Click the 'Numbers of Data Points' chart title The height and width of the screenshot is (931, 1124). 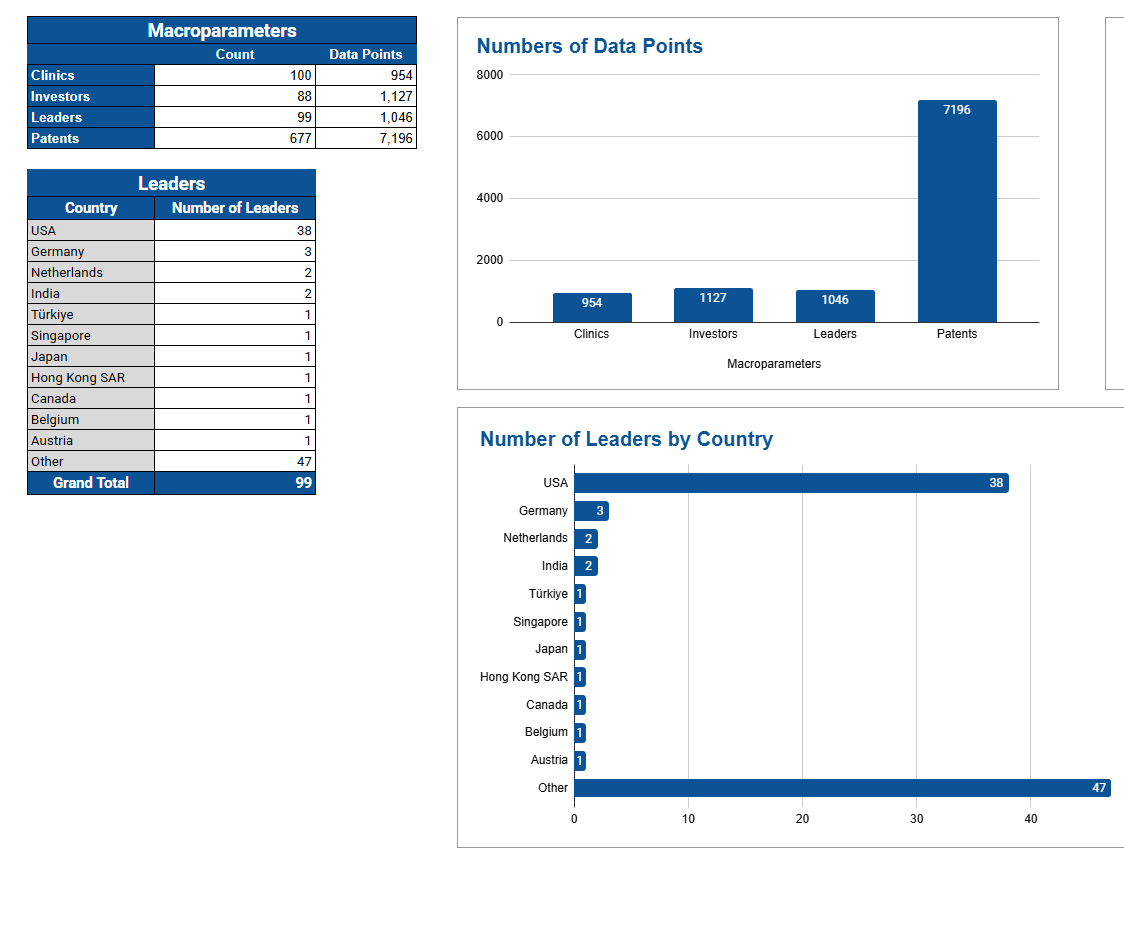pos(589,46)
